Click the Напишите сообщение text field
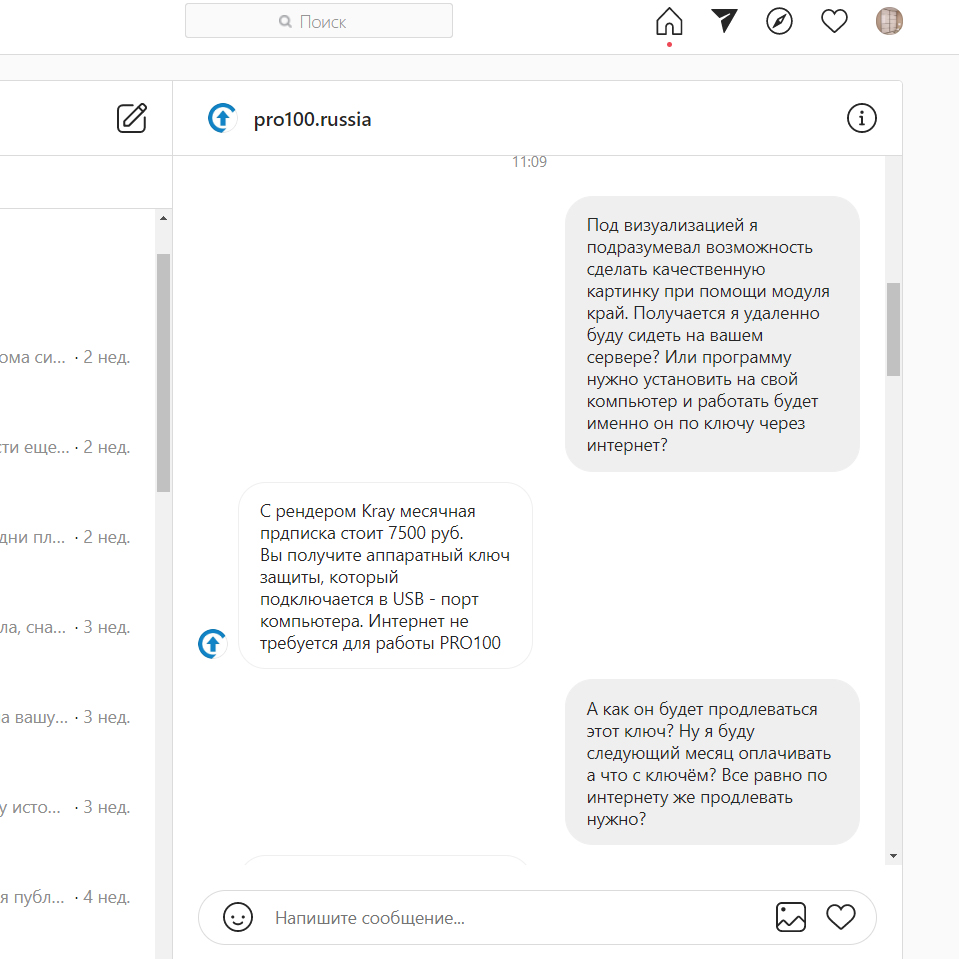The width and height of the screenshot is (959, 959). tap(510, 918)
